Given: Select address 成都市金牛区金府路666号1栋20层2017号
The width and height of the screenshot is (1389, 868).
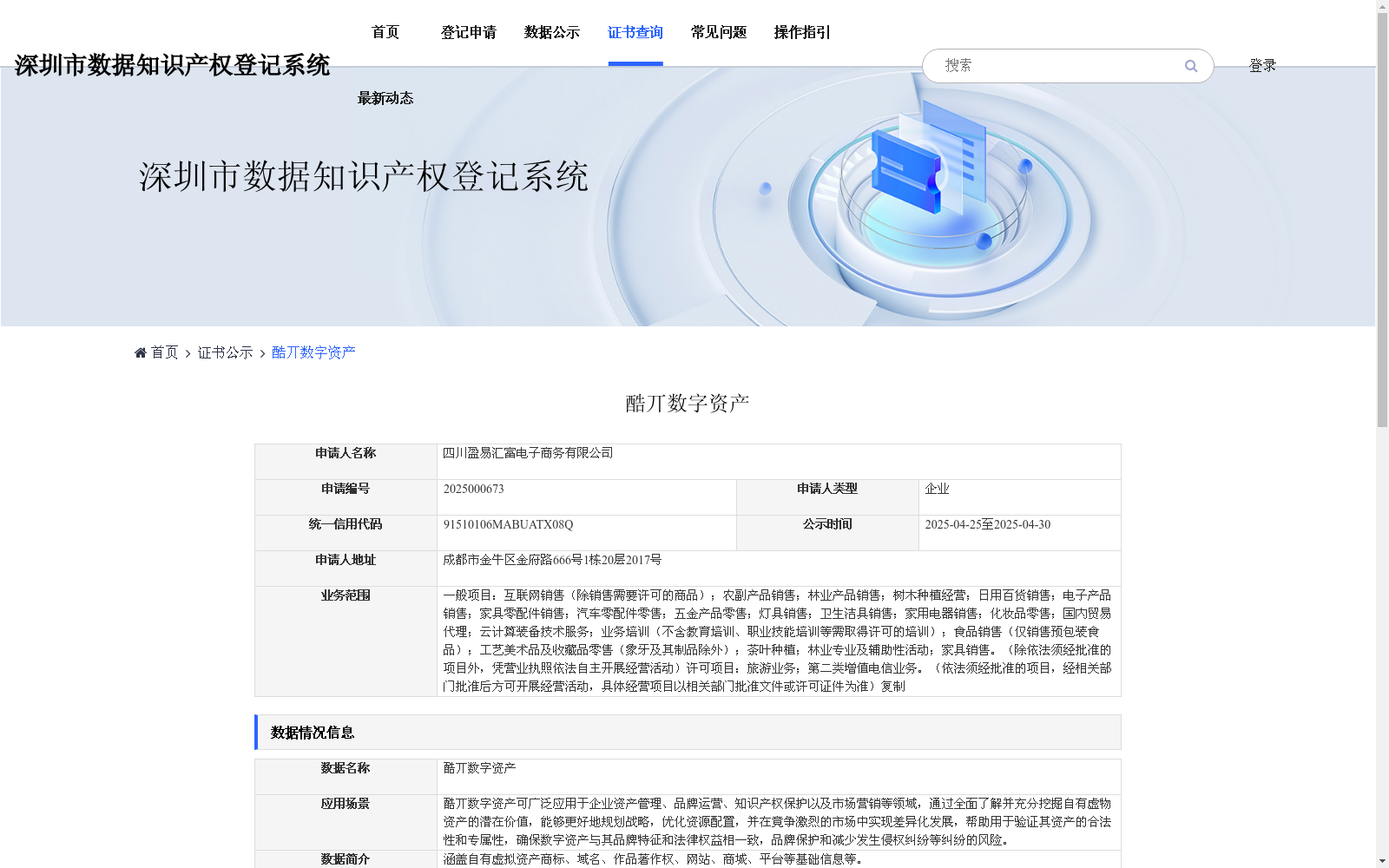Looking at the screenshot, I should pos(552,560).
